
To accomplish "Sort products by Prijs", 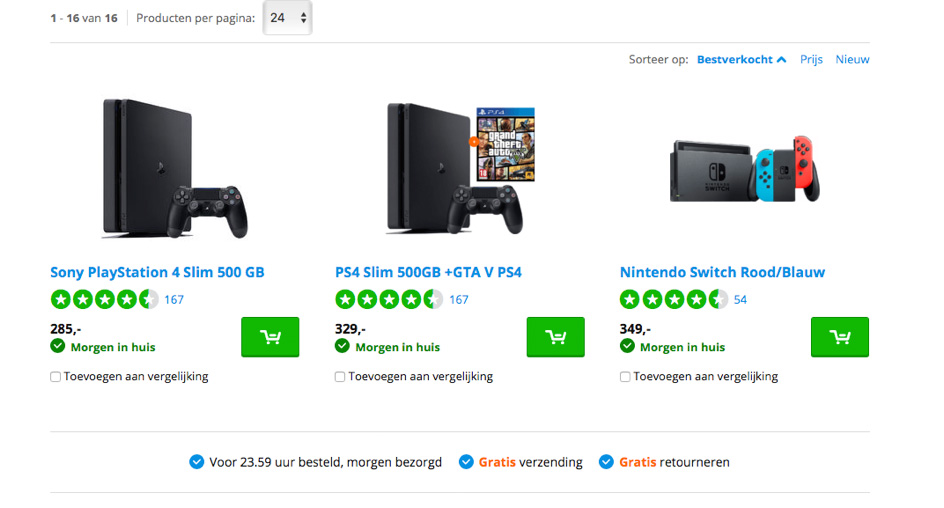I will pos(811,59).
